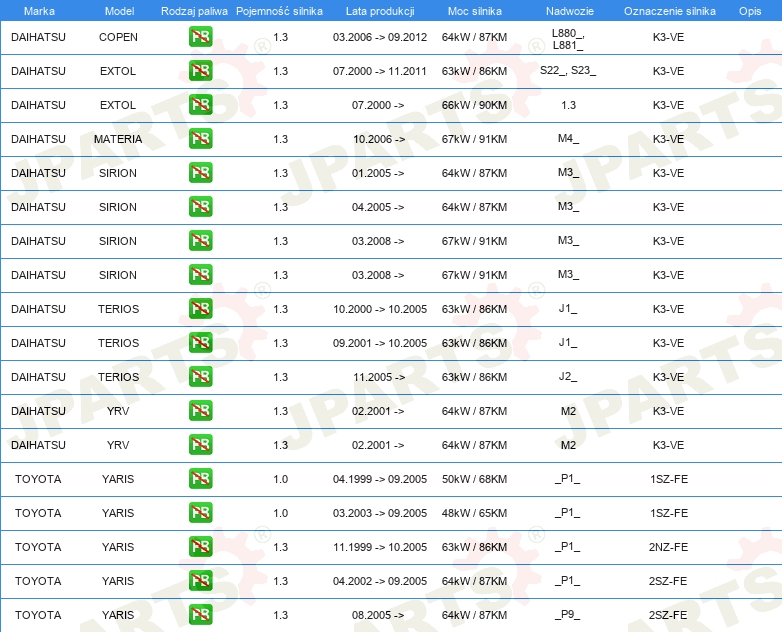The image size is (782, 632).
Task: Click fuel icon in TERIOS J2_ row
Action: point(200,377)
